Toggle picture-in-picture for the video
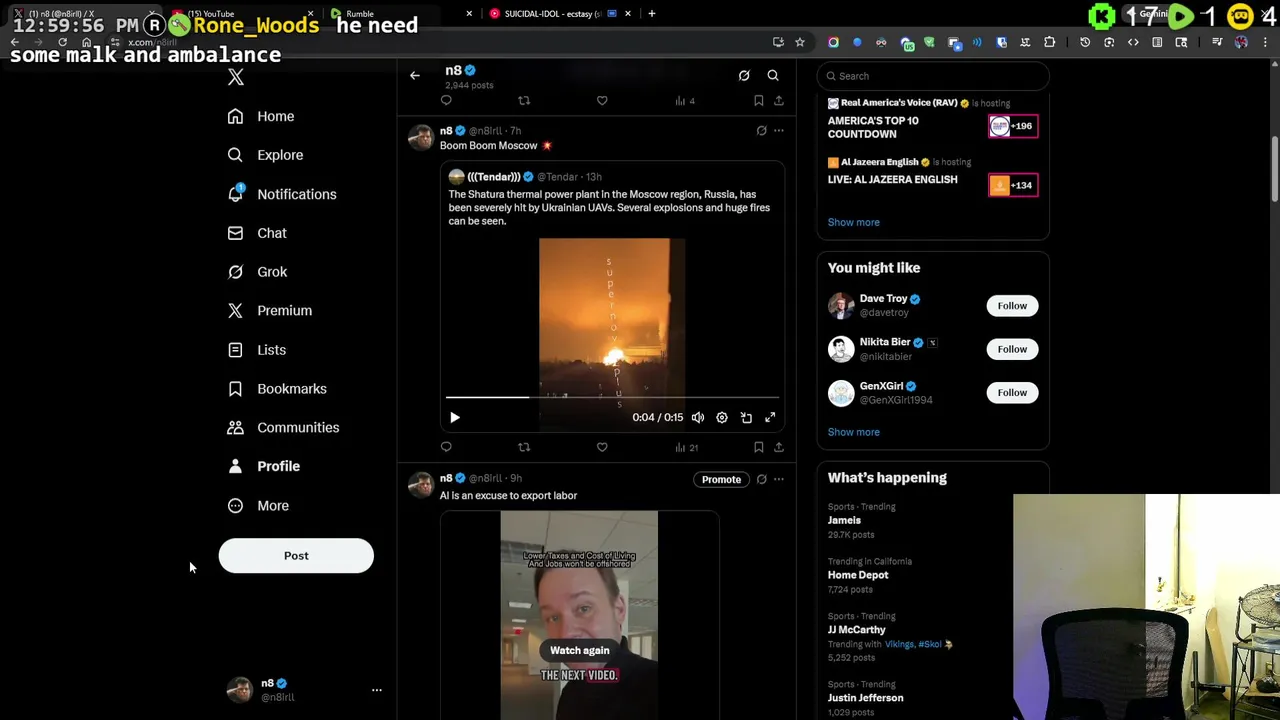Image resolution: width=1280 pixels, height=720 pixels. pyautogui.click(x=746, y=418)
